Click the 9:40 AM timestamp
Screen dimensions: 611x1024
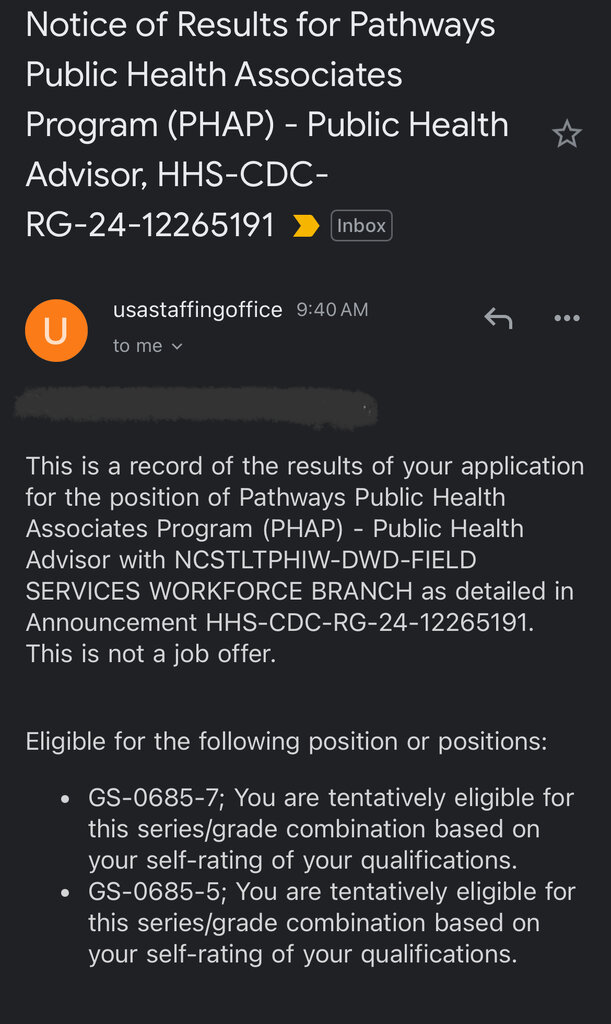pyautogui.click(x=332, y=310)
